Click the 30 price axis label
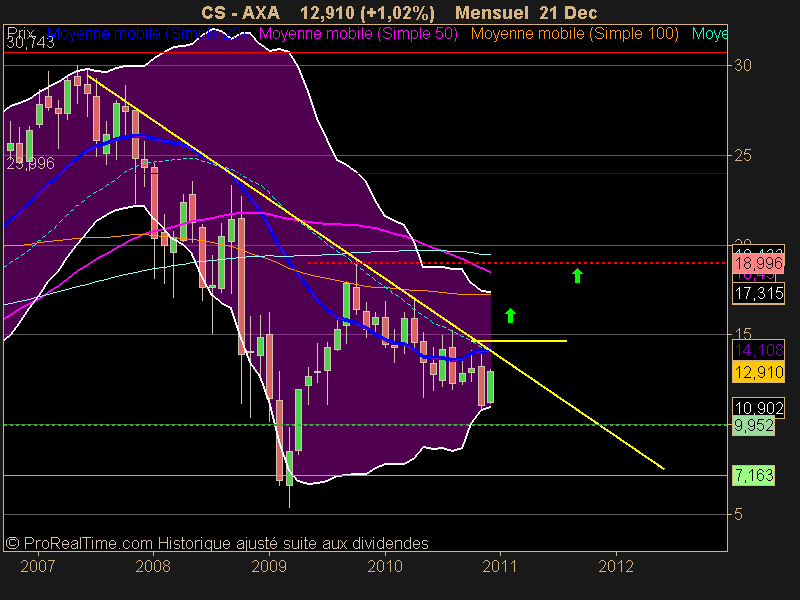Image resolution: width=800 pixels, height=600 pixels. point(743,65)
